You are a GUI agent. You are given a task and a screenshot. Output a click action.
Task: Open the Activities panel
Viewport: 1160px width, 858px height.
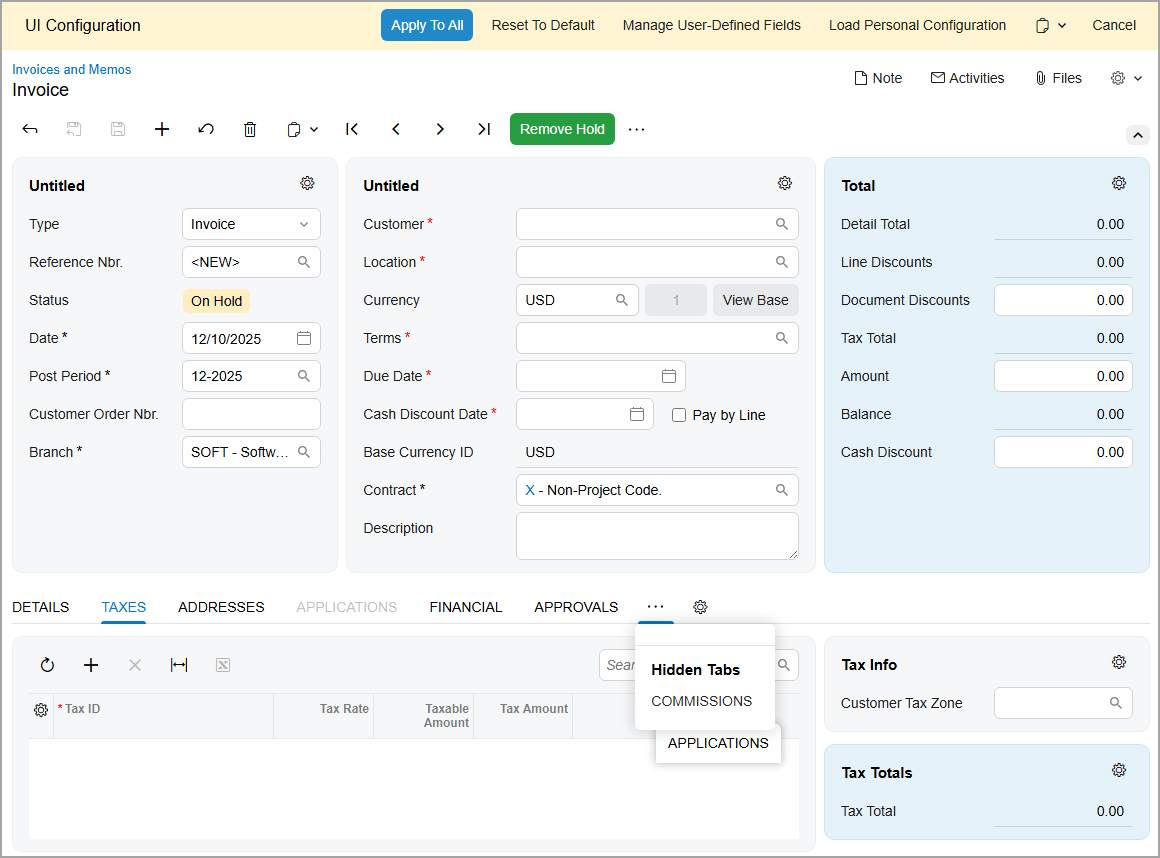968,78
